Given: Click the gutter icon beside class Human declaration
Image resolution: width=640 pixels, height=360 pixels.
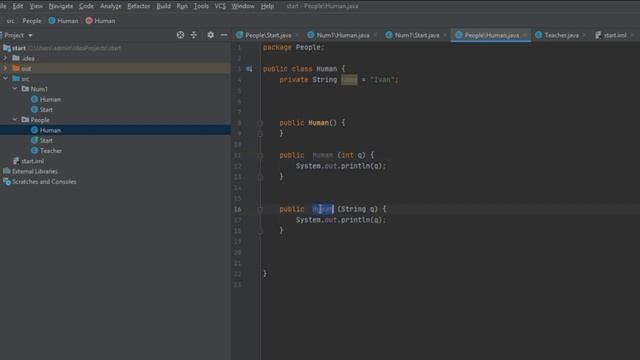Looking at the screenshot, I should pos(249,69).
